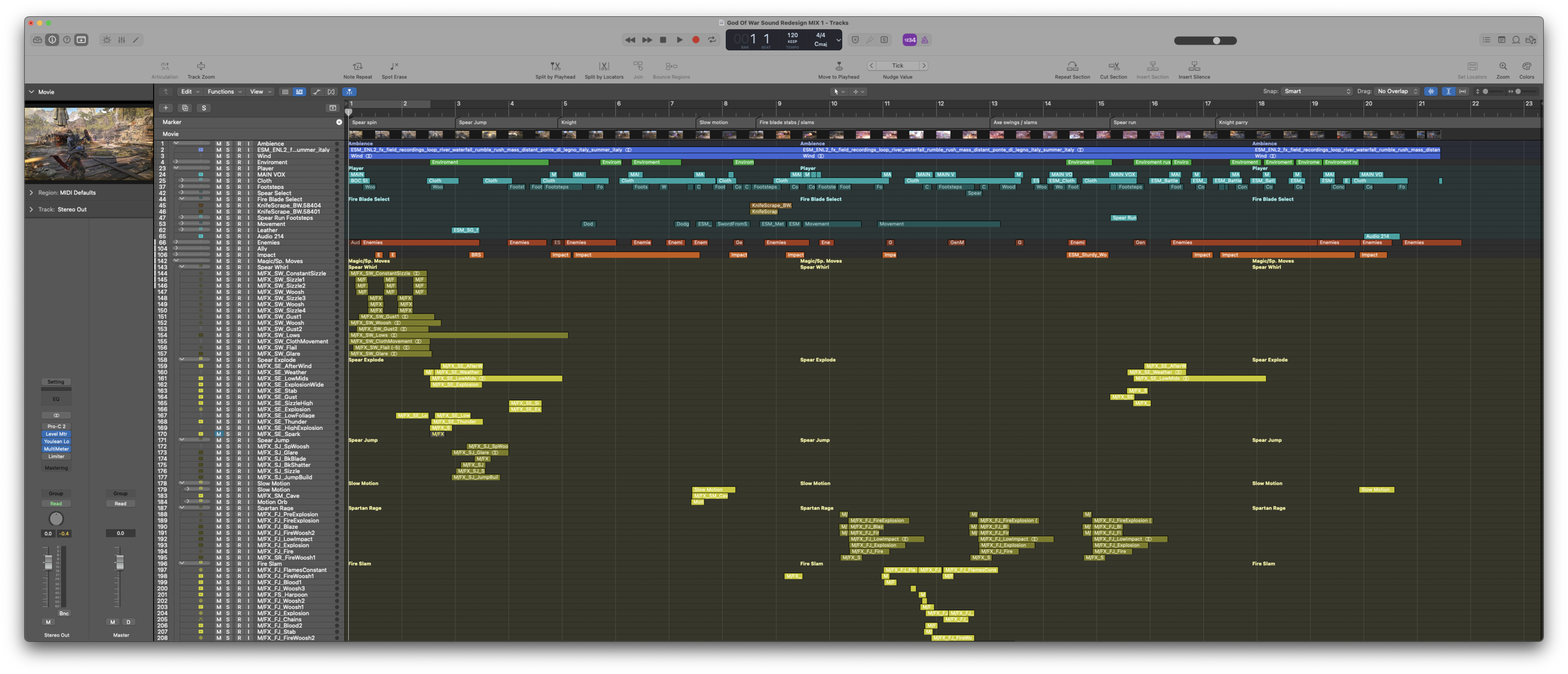This screenshot has height=674, width=1568.
Task: Open the View menu in tracks area
Action: tap(260, 92)
